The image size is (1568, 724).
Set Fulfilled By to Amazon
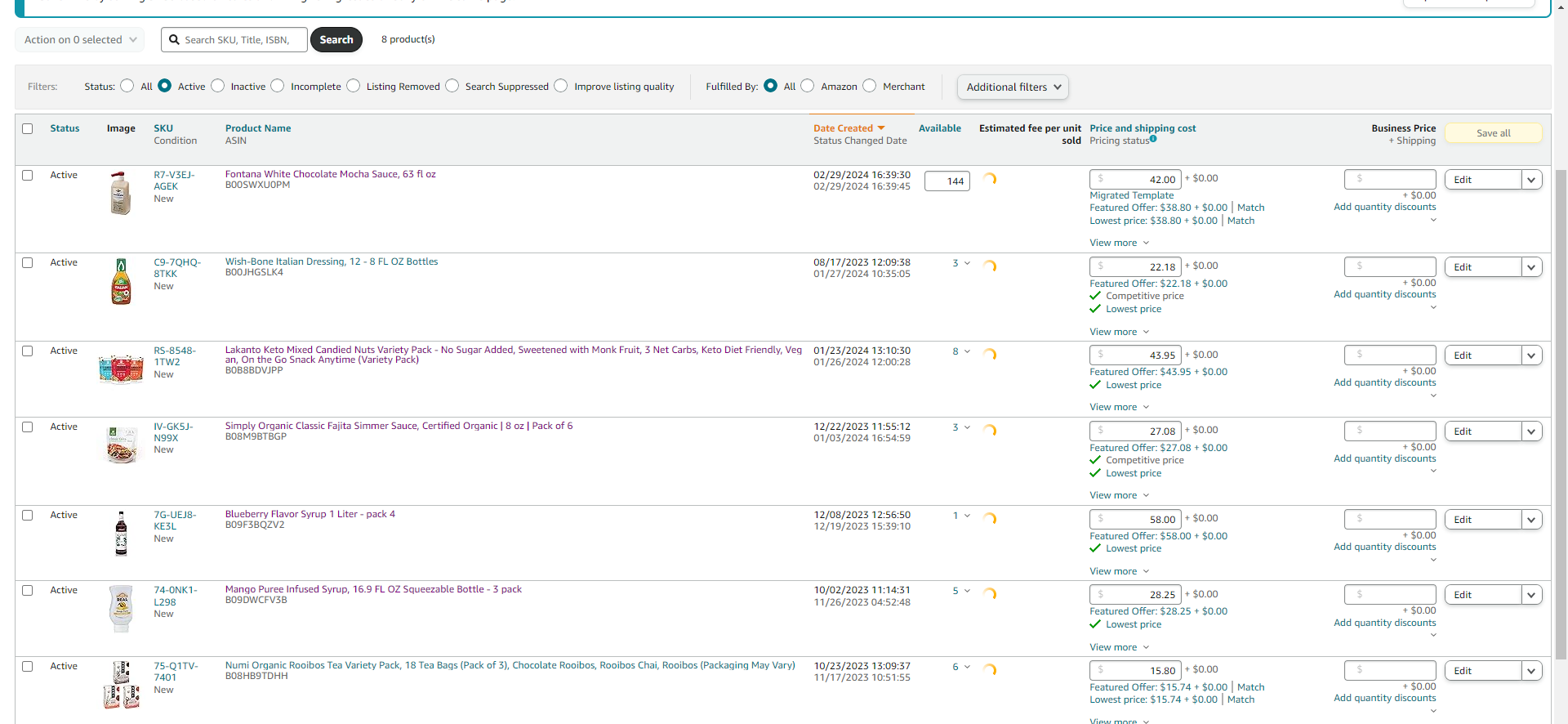coord(808,86)
